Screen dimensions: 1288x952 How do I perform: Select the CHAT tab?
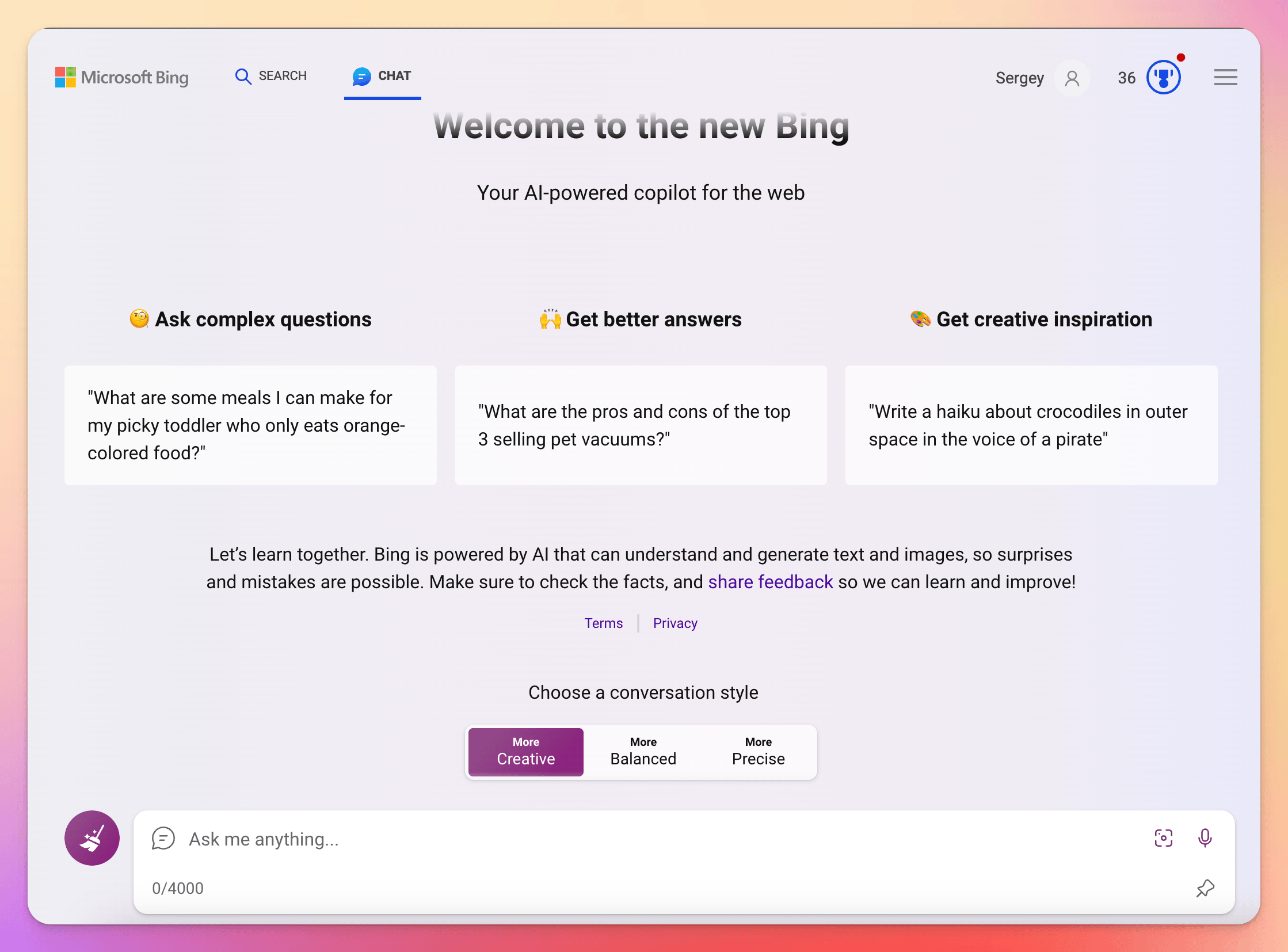tap(382, 75)
